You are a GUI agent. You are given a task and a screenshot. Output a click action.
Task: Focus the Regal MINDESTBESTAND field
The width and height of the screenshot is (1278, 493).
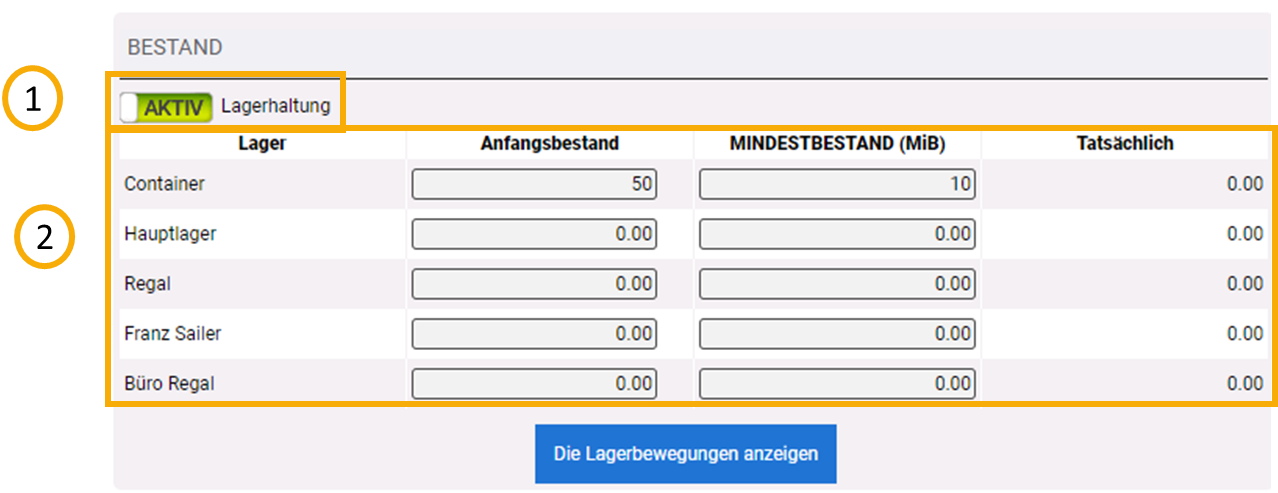837,284
